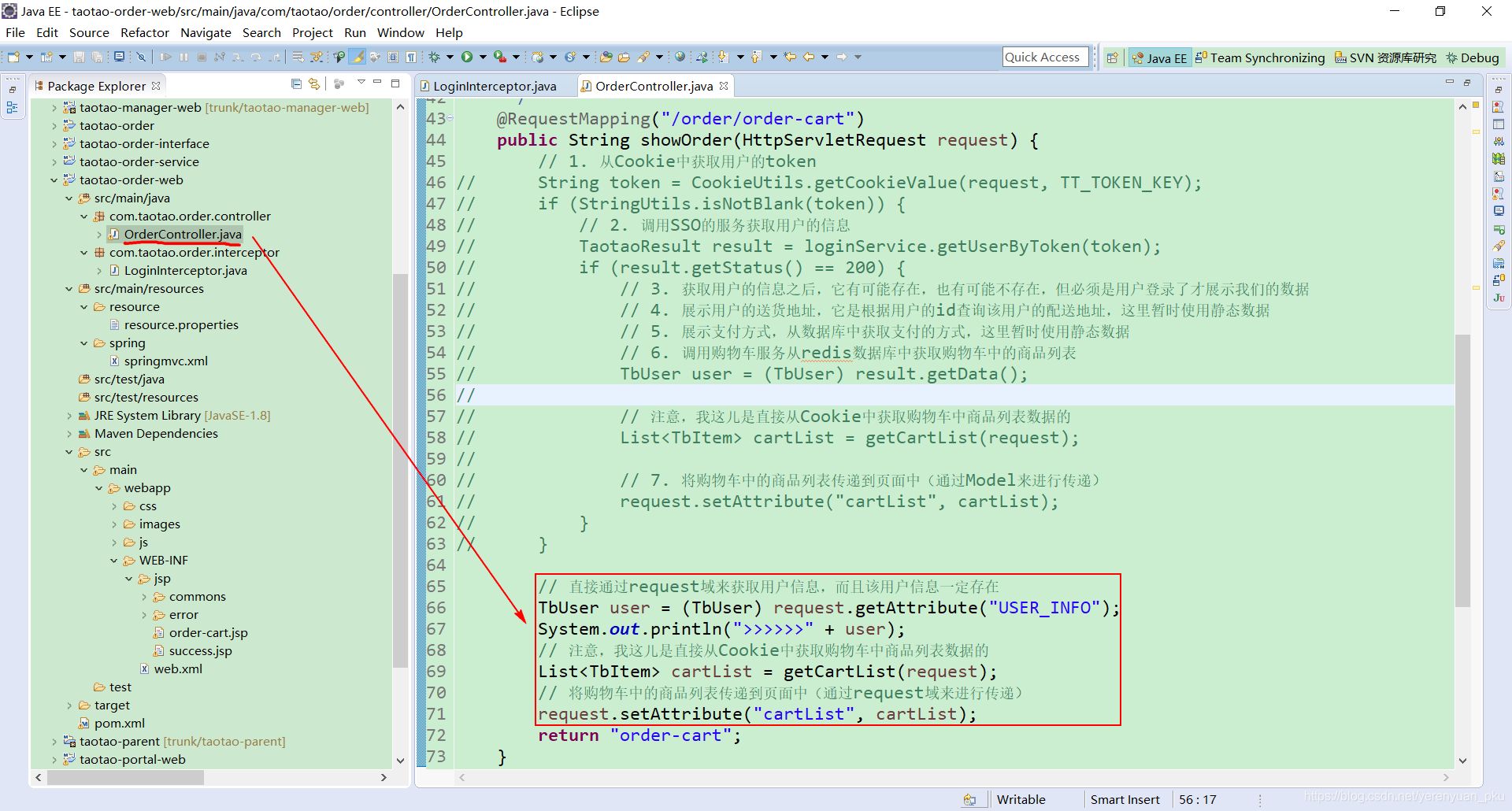This screenshot has height=811, width=1512.
Task: Click the Last Edit Location icon
Action: 790,57
